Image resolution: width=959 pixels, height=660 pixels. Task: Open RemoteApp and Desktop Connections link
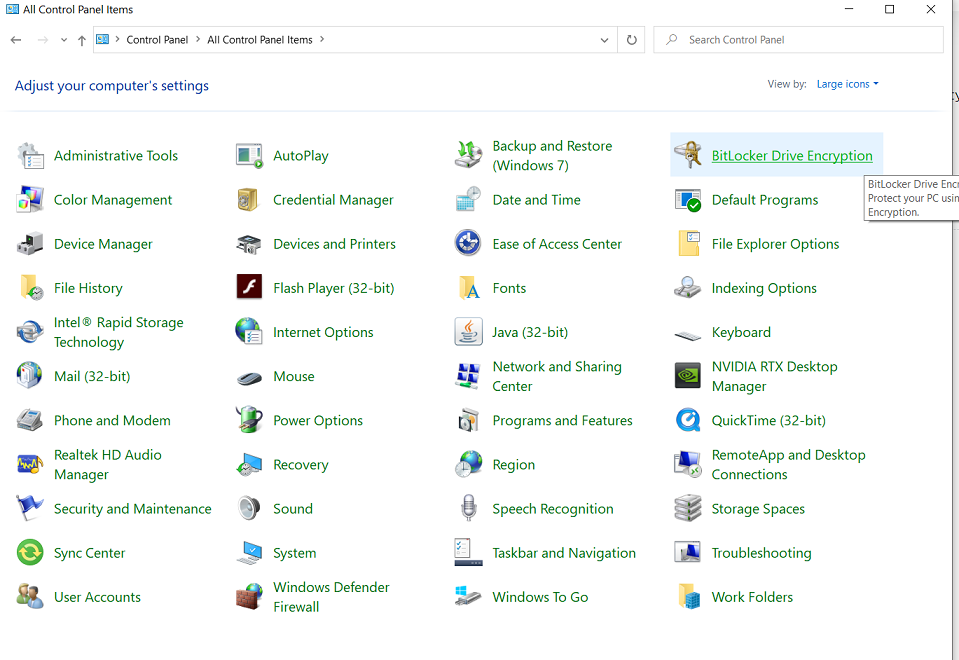coord(788,465)
